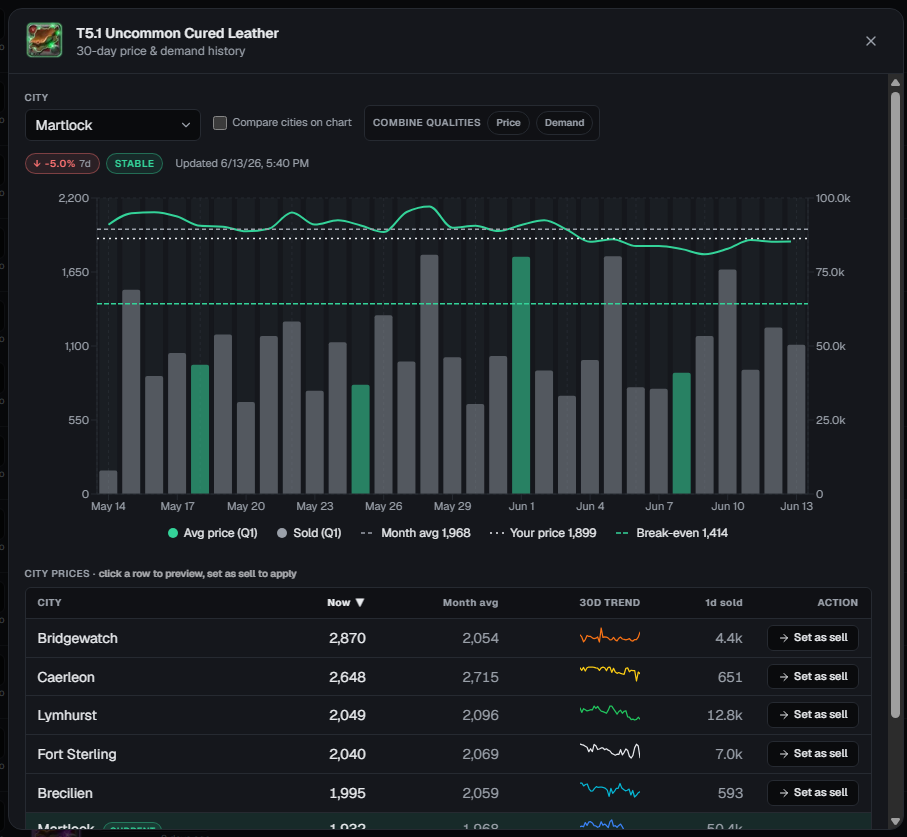The image size is (907, 837).
Task: Click the green Jun 1 sales bar
Action: [521, 375]
